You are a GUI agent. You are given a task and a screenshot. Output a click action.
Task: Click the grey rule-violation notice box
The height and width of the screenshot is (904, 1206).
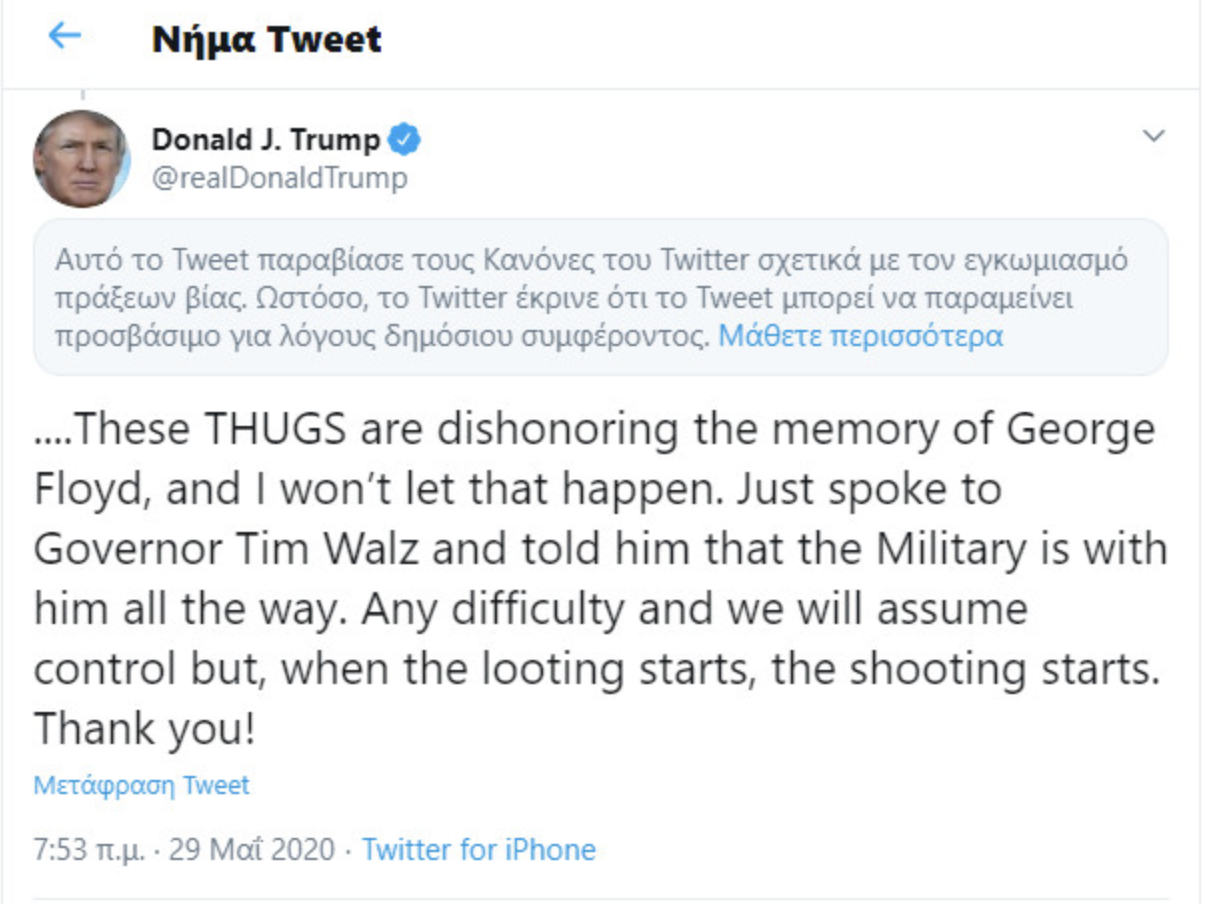(x=600, y=297)
